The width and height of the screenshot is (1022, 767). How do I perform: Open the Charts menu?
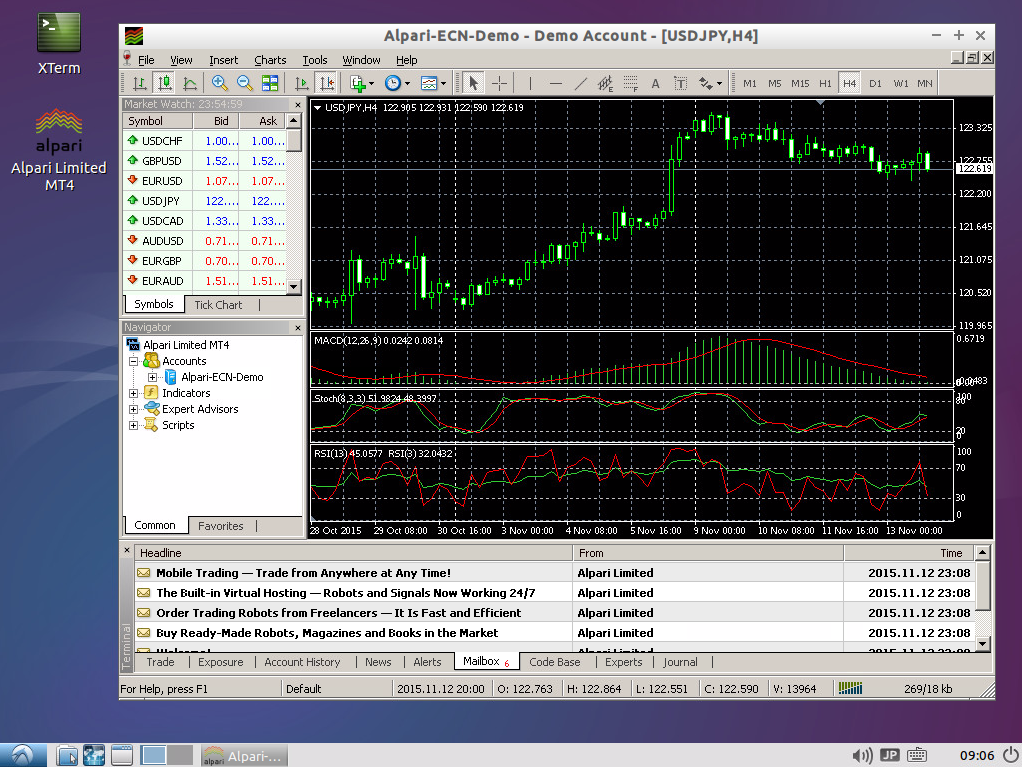[270, 60]
